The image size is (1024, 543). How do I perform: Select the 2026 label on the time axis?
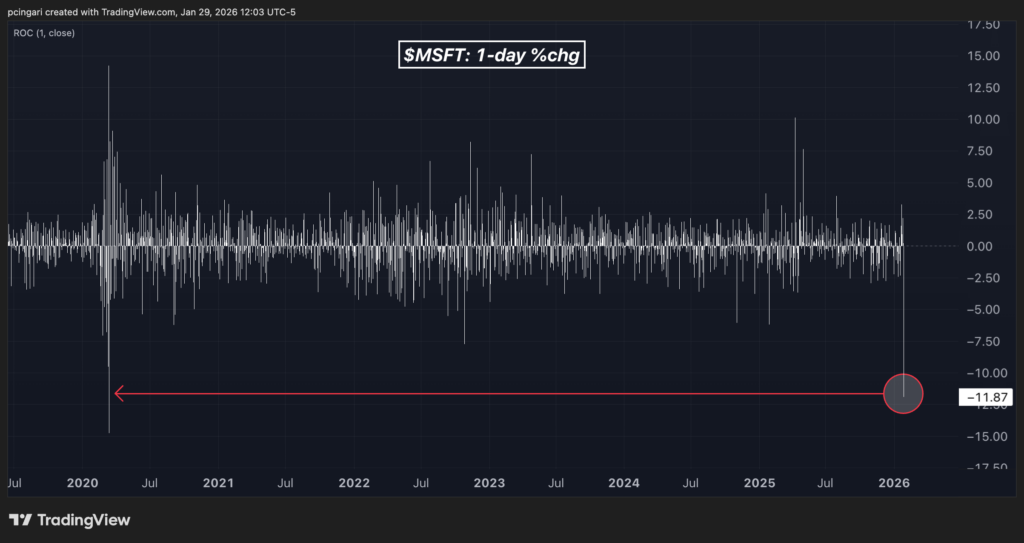(x=893, y=483)
